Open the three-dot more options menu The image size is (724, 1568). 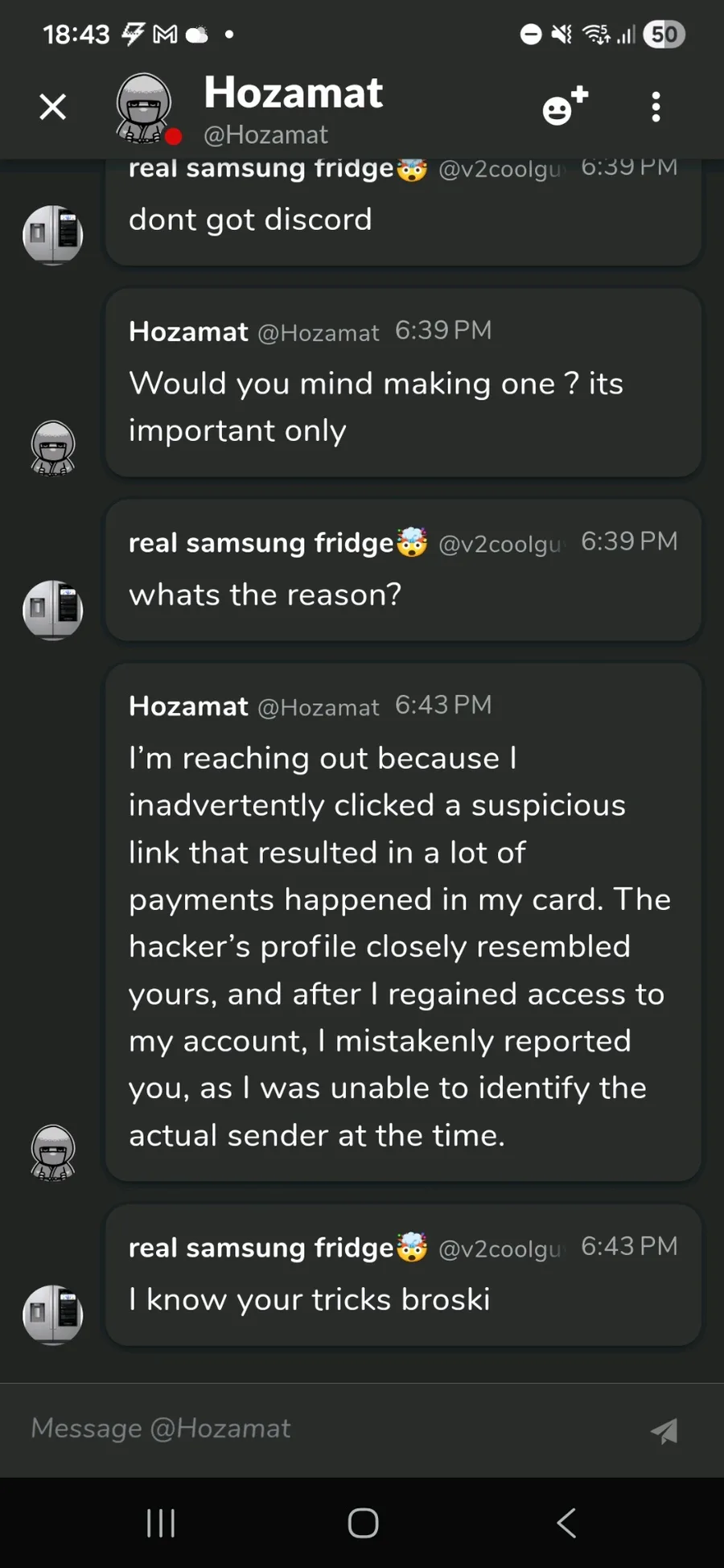click(656, 107)
